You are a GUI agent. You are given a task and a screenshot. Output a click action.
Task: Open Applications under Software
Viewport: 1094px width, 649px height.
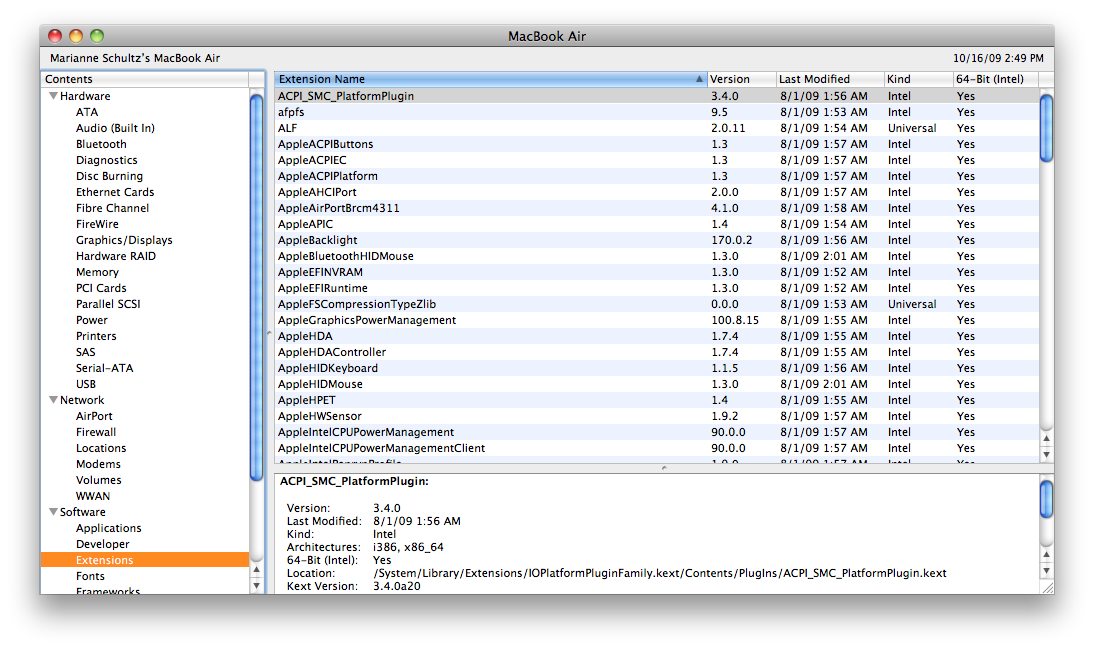109,528
